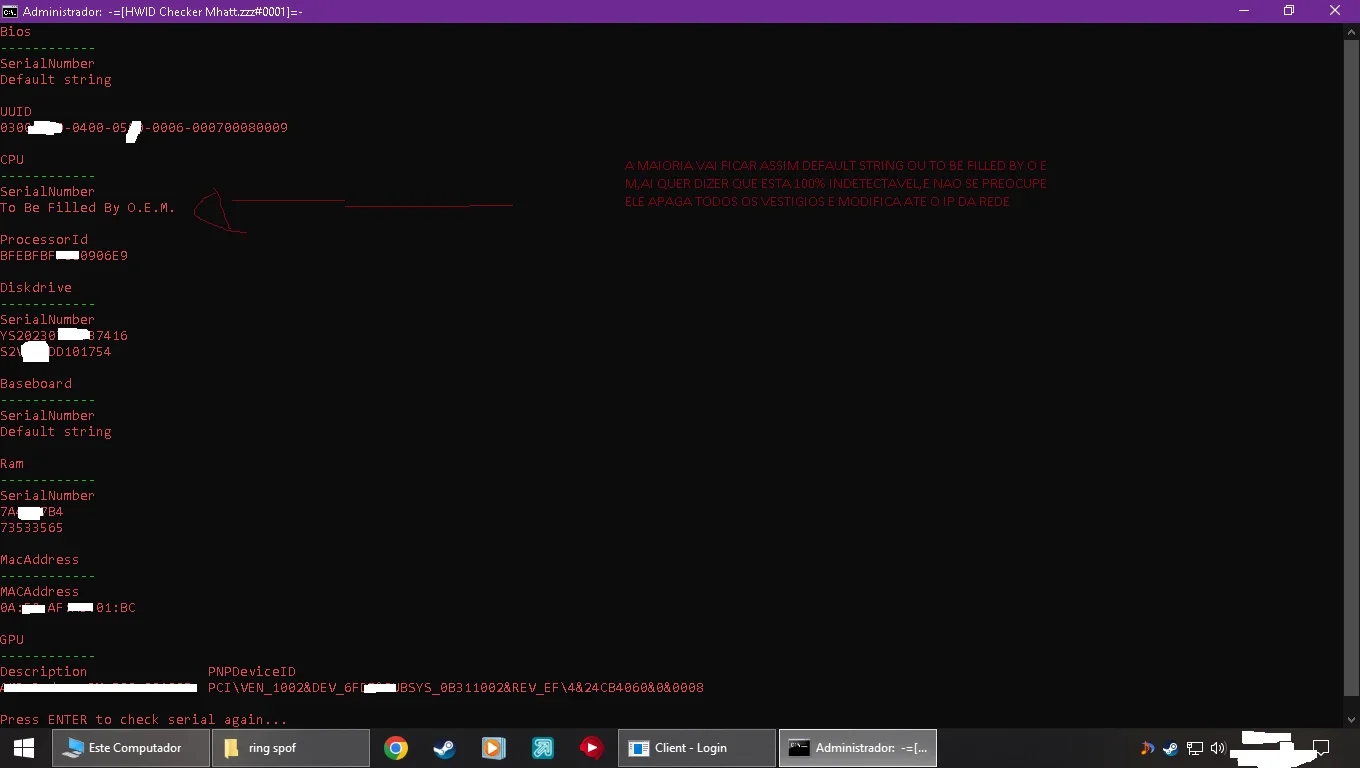Click RAM serial '73533565'

(x=32, y=528)
